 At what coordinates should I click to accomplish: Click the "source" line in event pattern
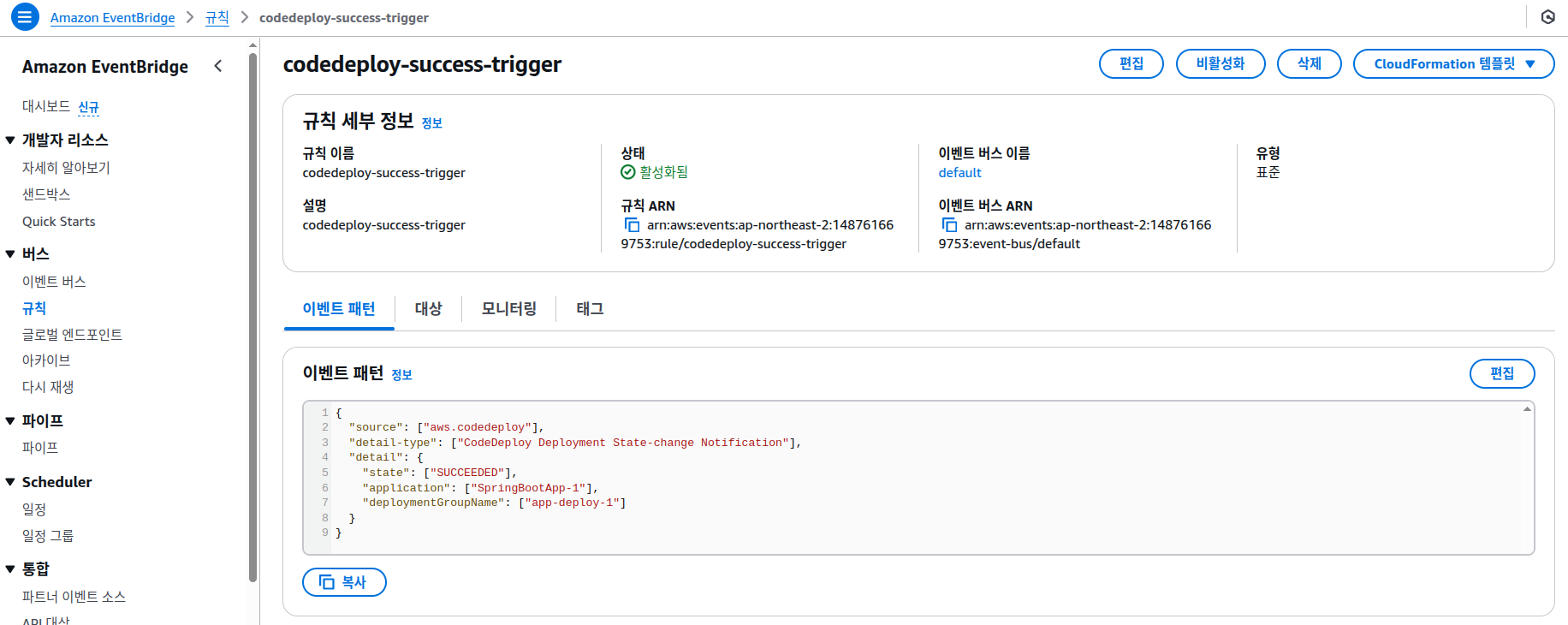(446, 427)
